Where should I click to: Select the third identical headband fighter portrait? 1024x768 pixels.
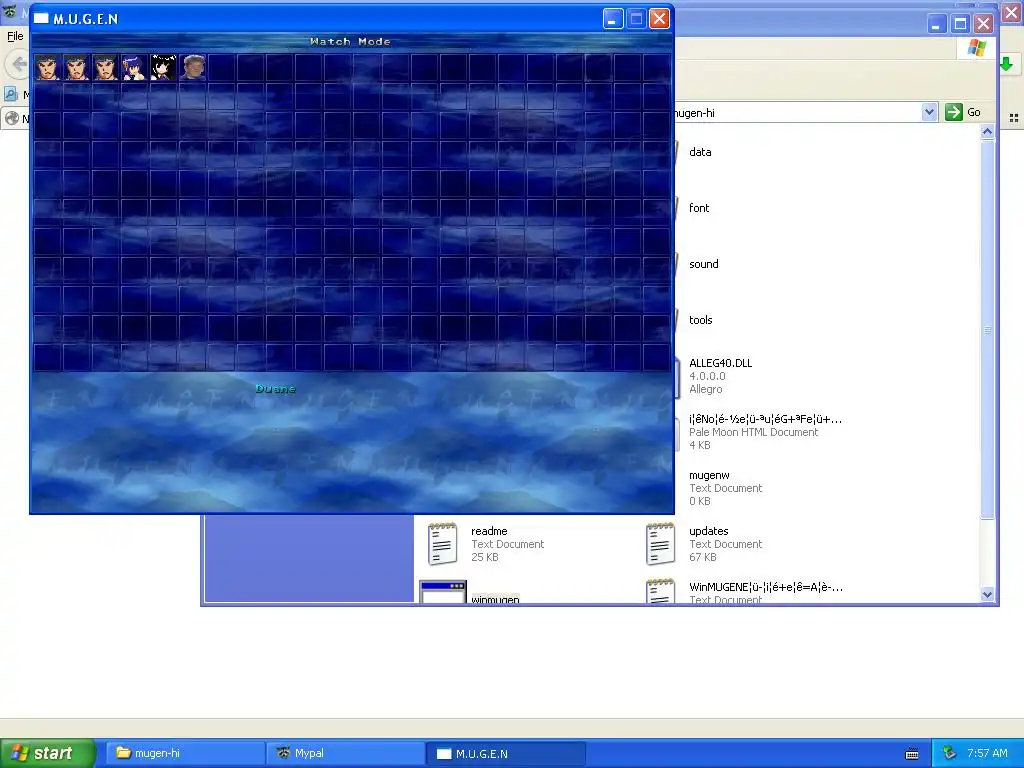105,67
